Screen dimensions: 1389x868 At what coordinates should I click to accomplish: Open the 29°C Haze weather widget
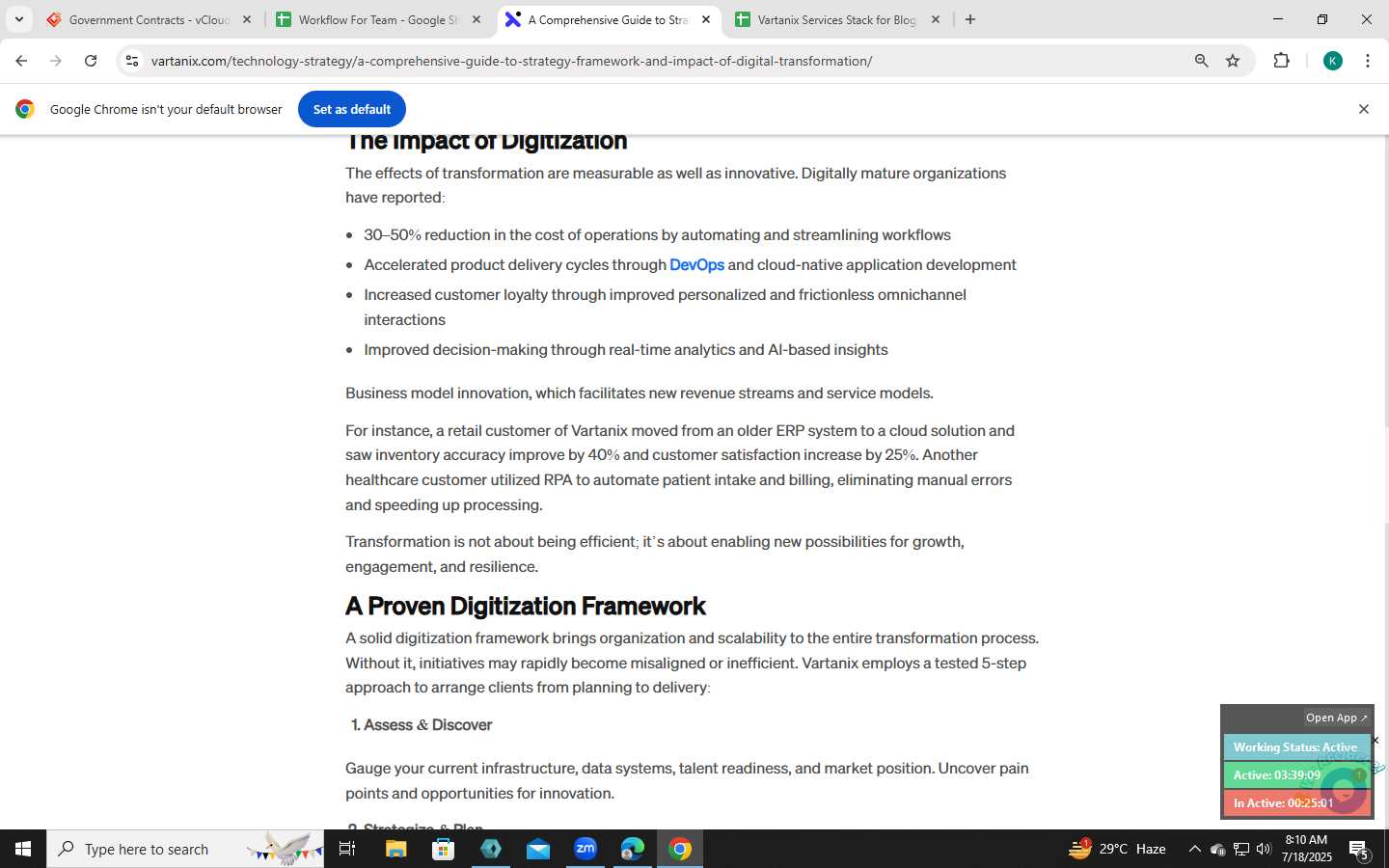tap(1117, 849)
